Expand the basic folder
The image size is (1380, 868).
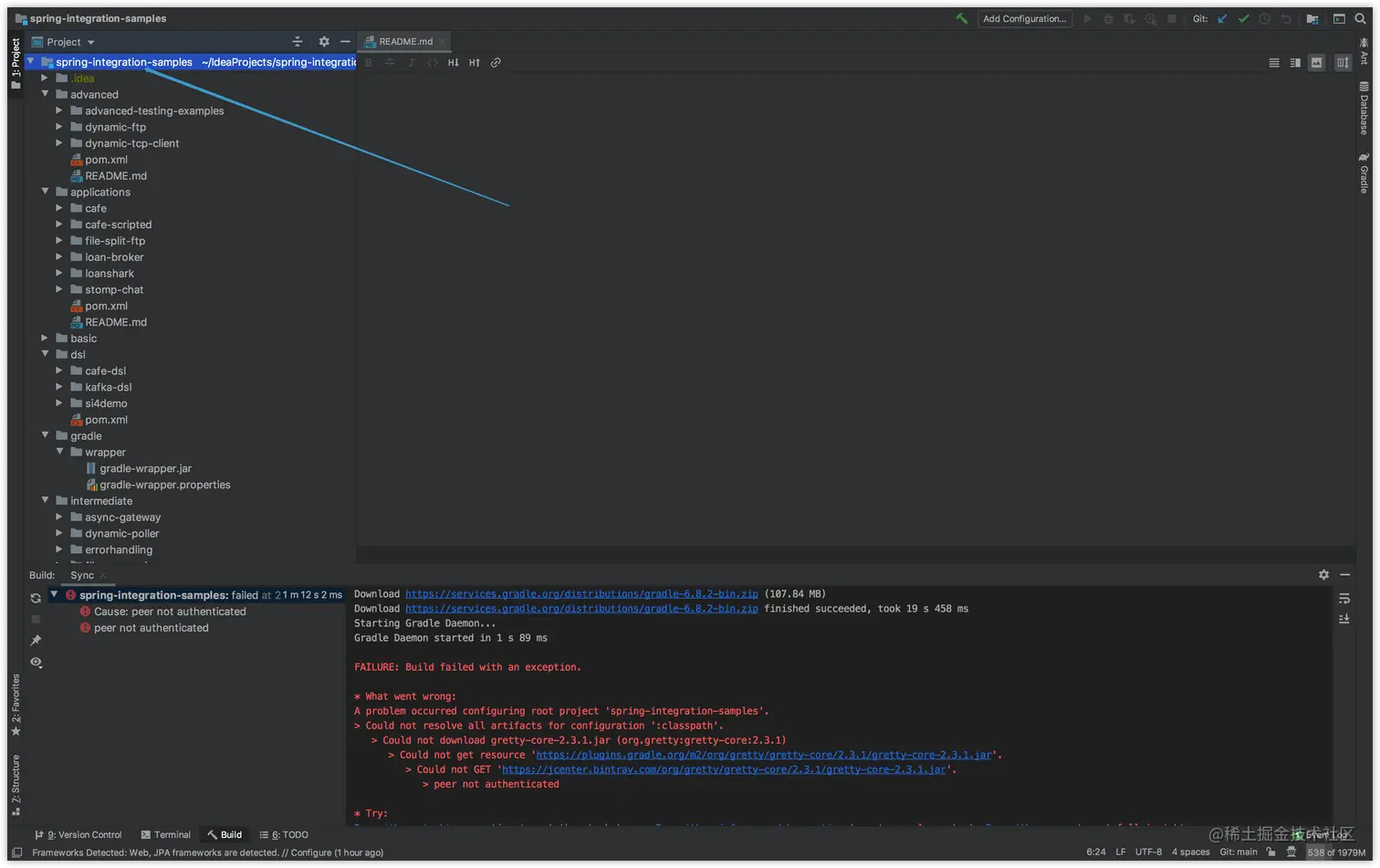click(45, 338)
